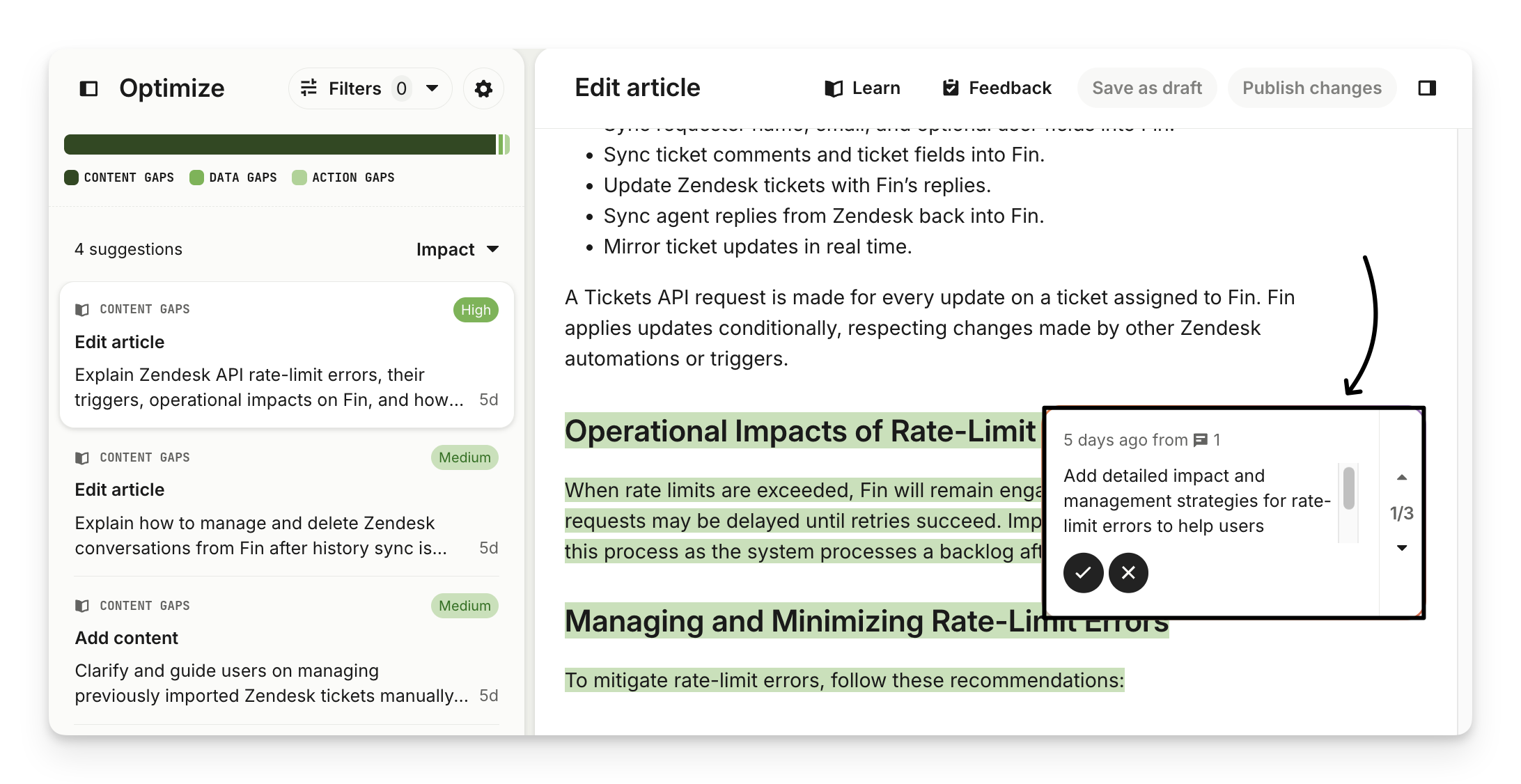
Task: Toggle the right side panel icon
Action: [x=1427, y=88]
